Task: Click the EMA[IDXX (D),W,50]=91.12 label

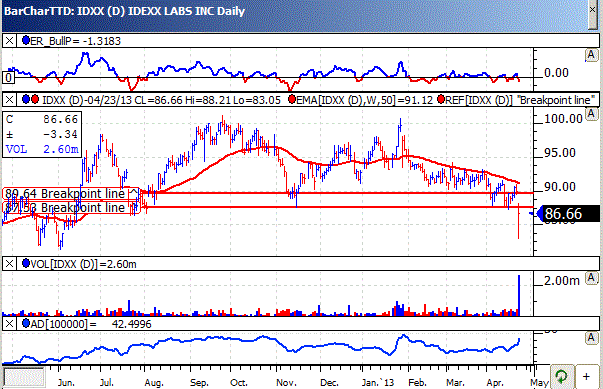Action: click(365, 100)
